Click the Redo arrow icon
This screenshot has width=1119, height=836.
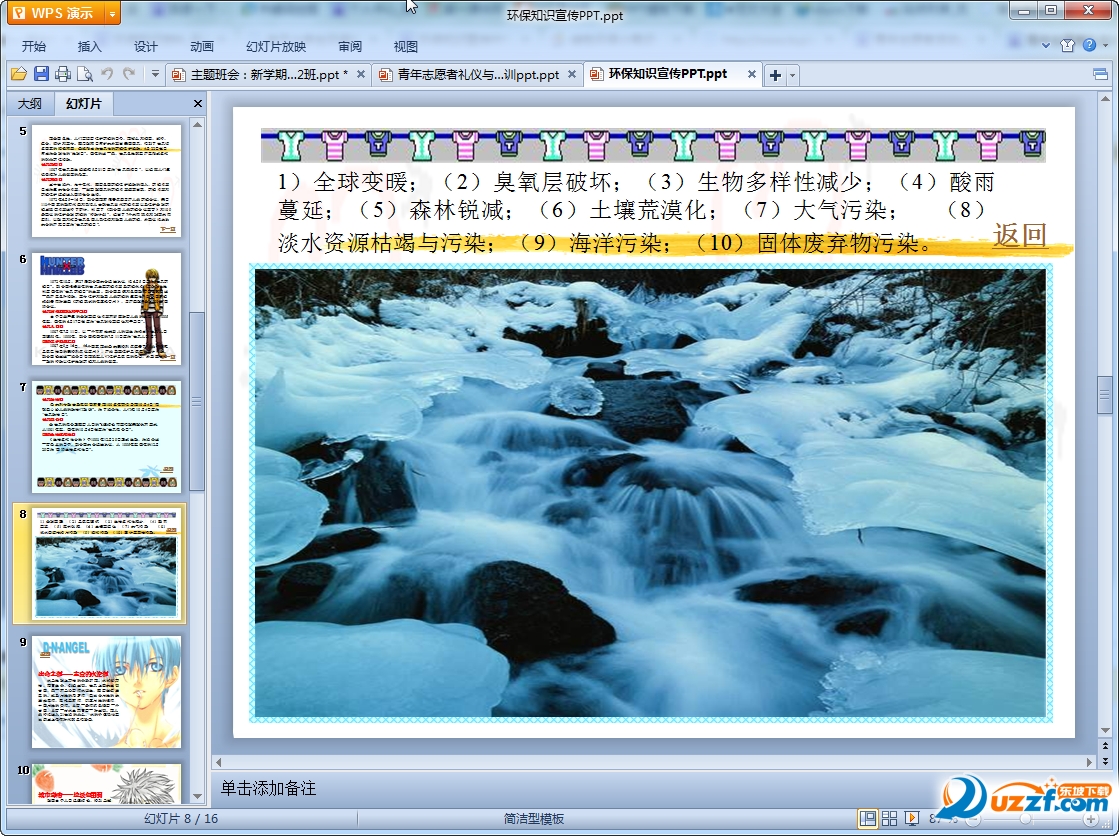(x=128, y=74)
